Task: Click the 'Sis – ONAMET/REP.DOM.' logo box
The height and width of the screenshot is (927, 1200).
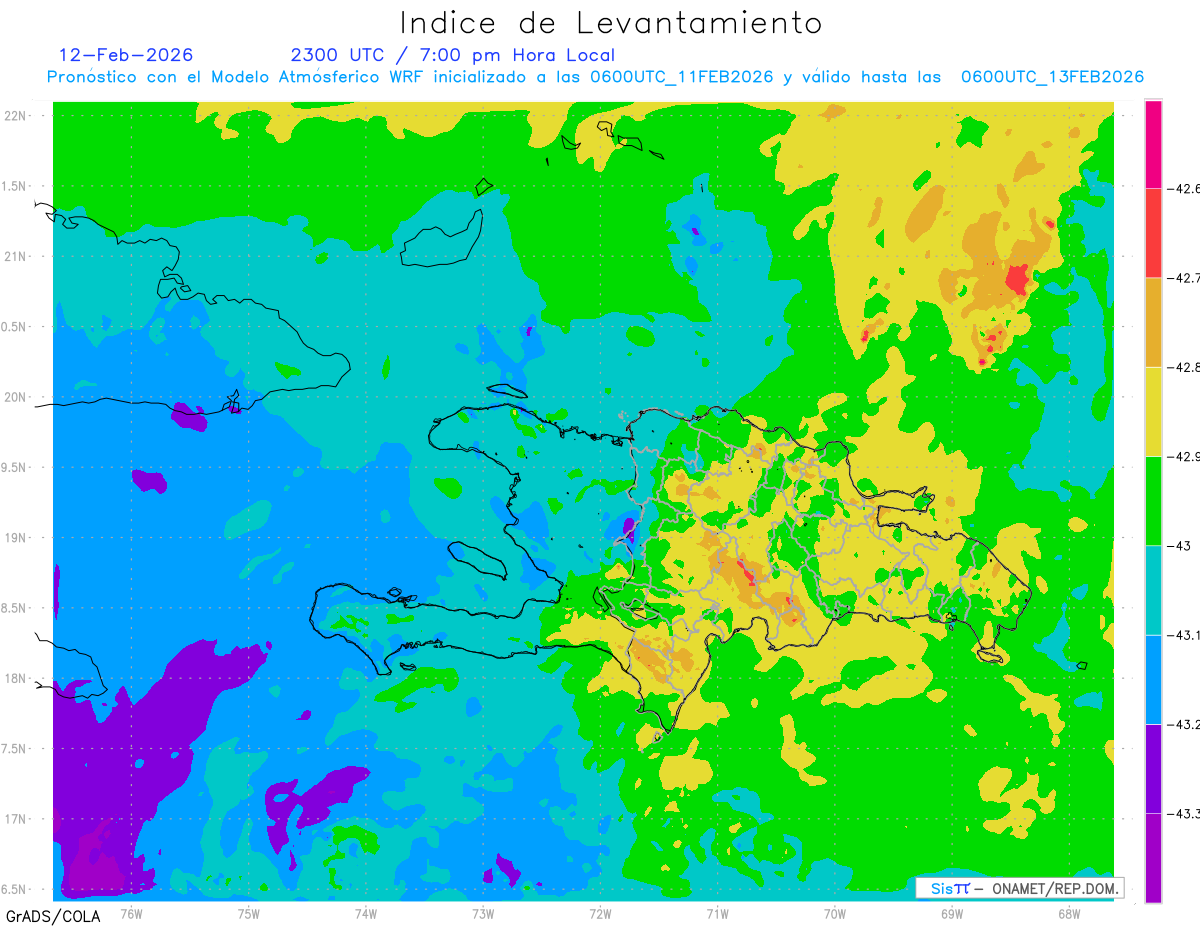Action: tap(1020, 888)
